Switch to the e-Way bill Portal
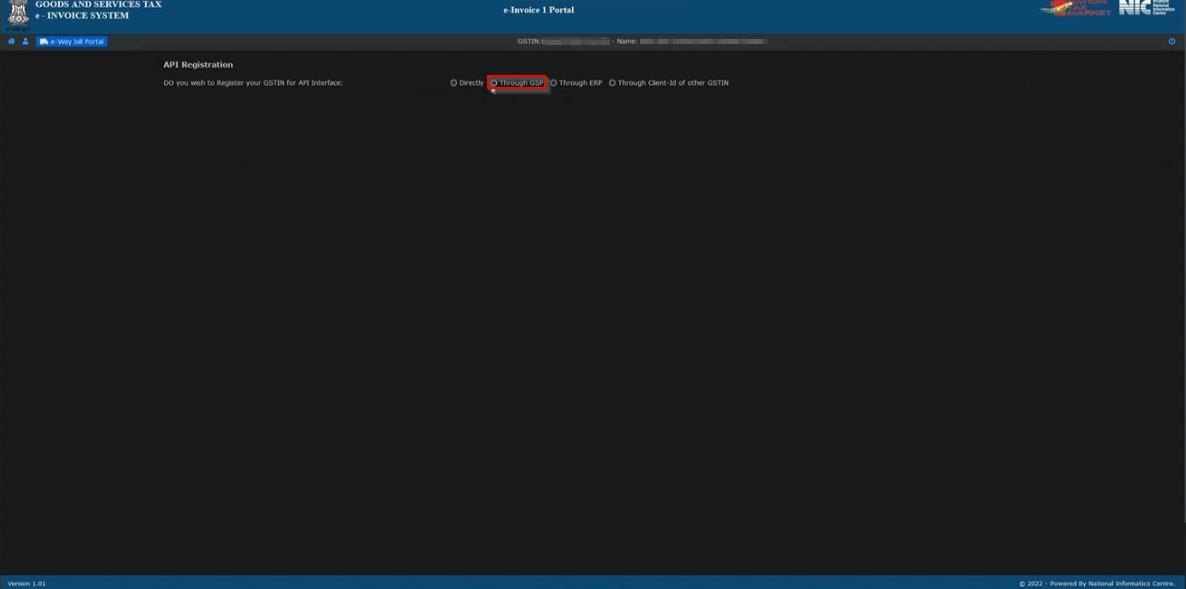This screenshot has width=1186, height=589. pyautogui.click(x=72, y=41)
